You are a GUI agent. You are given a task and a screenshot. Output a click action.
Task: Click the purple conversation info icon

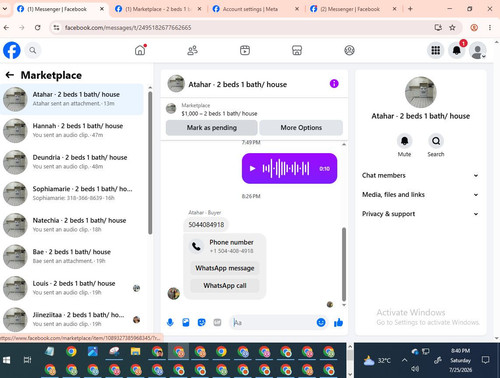tap(334, 84)
